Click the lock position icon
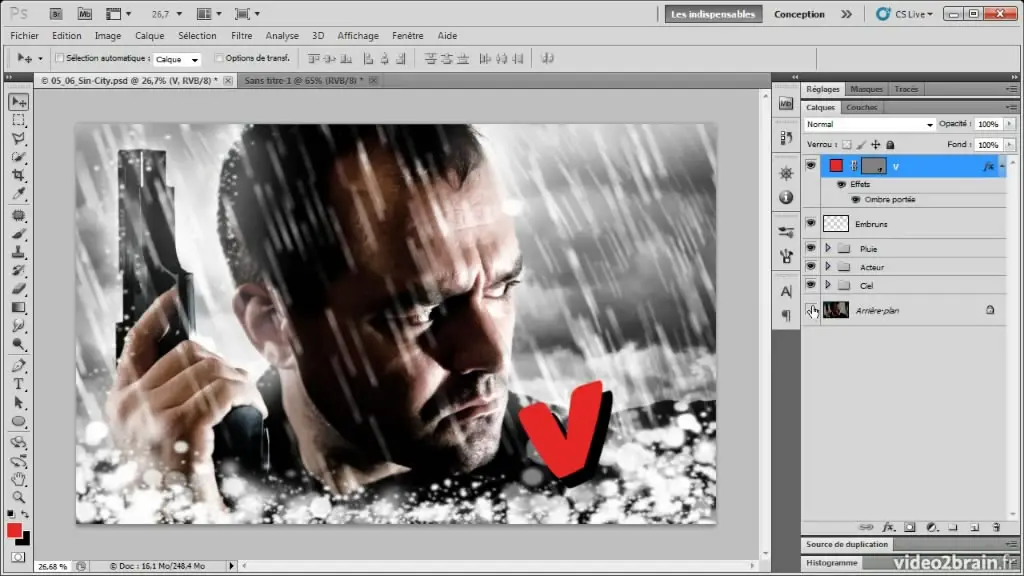 [x=875, y=144]
